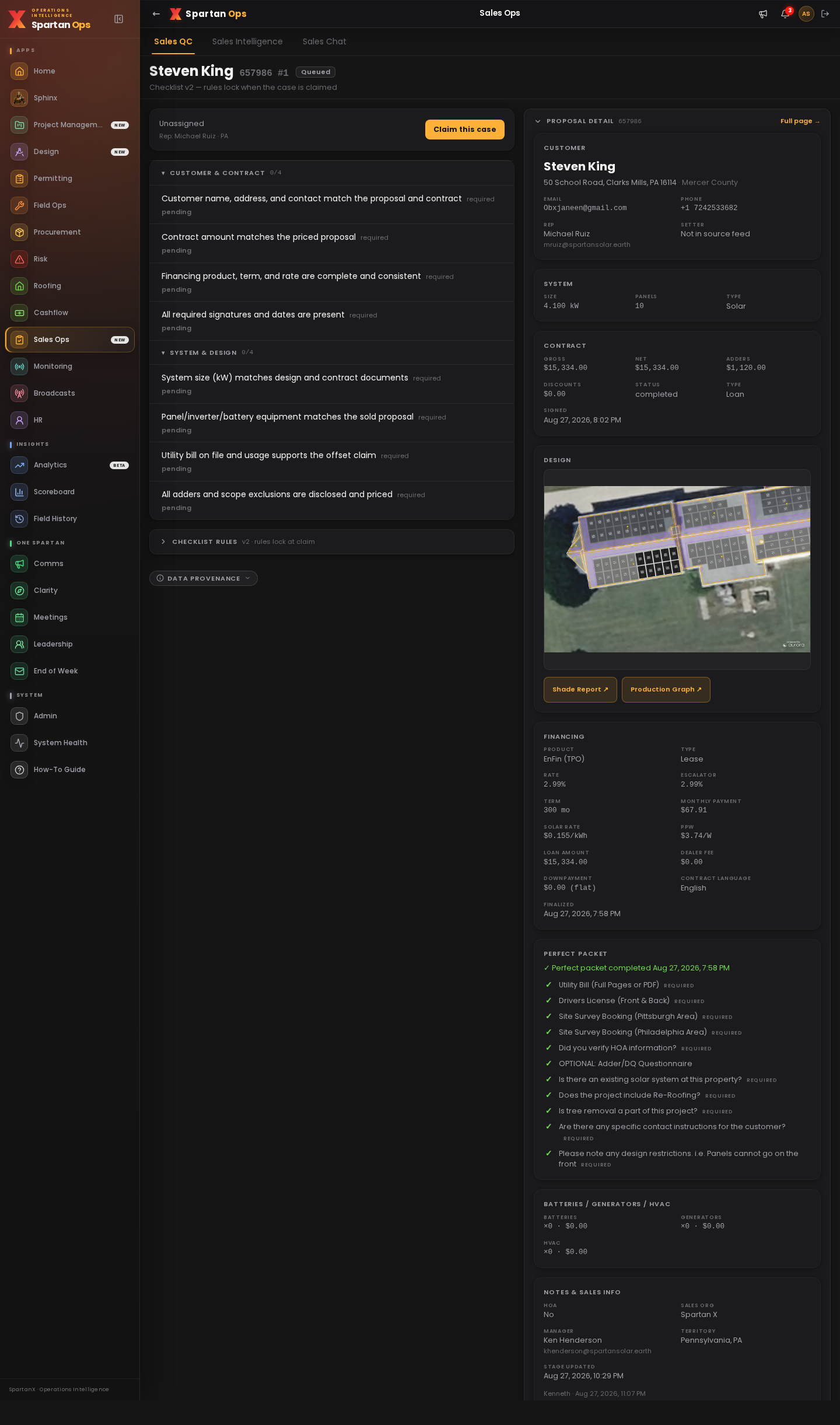The width and height of the screenshot is (840, 1425).
Task: Click the Cashflow money icon
Action: pos(19,313)
